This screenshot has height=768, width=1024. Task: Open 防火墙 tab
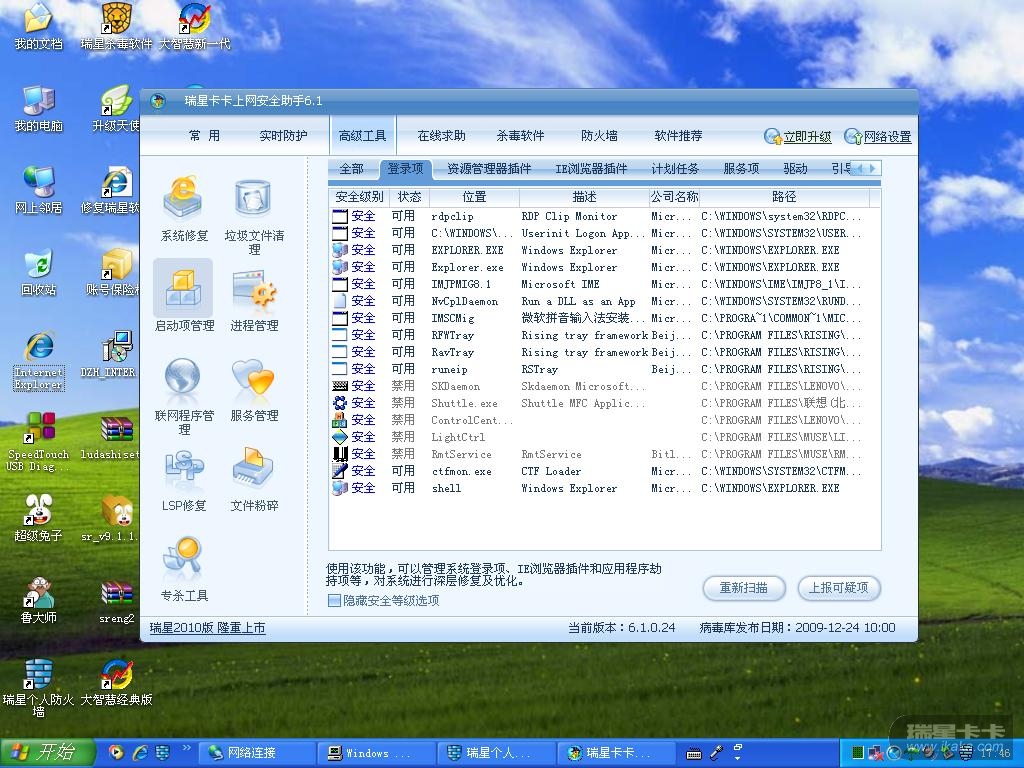pos(599,136)
